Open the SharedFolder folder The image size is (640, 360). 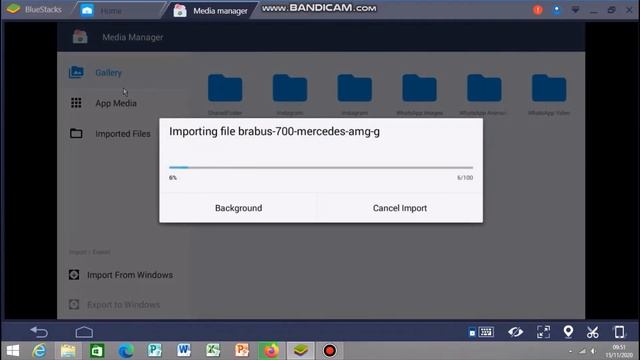[x=225, y=94]
